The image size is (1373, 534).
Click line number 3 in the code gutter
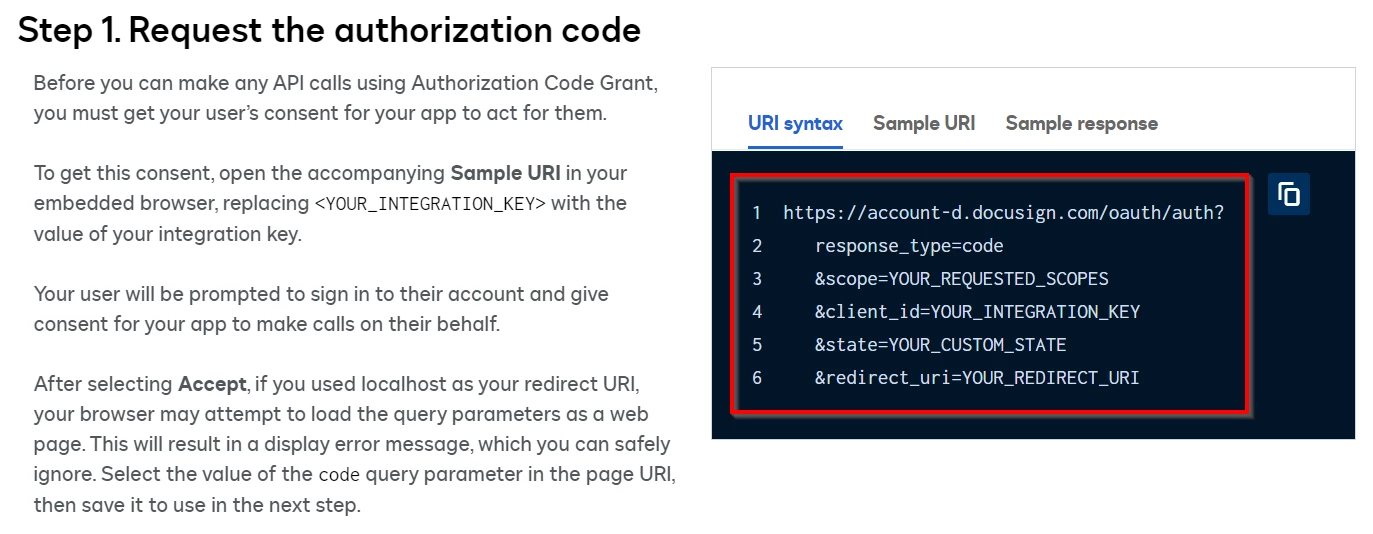757,279
